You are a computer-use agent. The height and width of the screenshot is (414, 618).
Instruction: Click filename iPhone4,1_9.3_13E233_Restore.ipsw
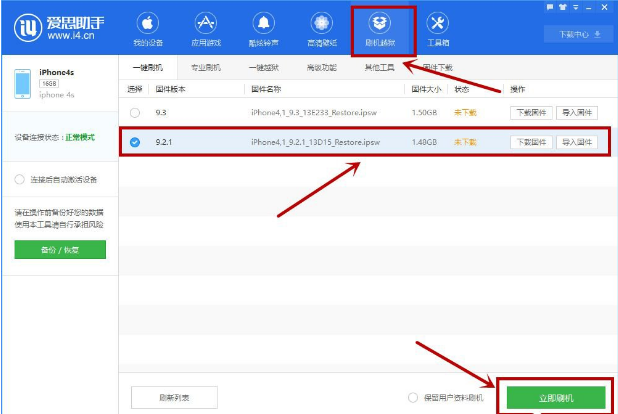pyautogui.click(x=314, y=113)
